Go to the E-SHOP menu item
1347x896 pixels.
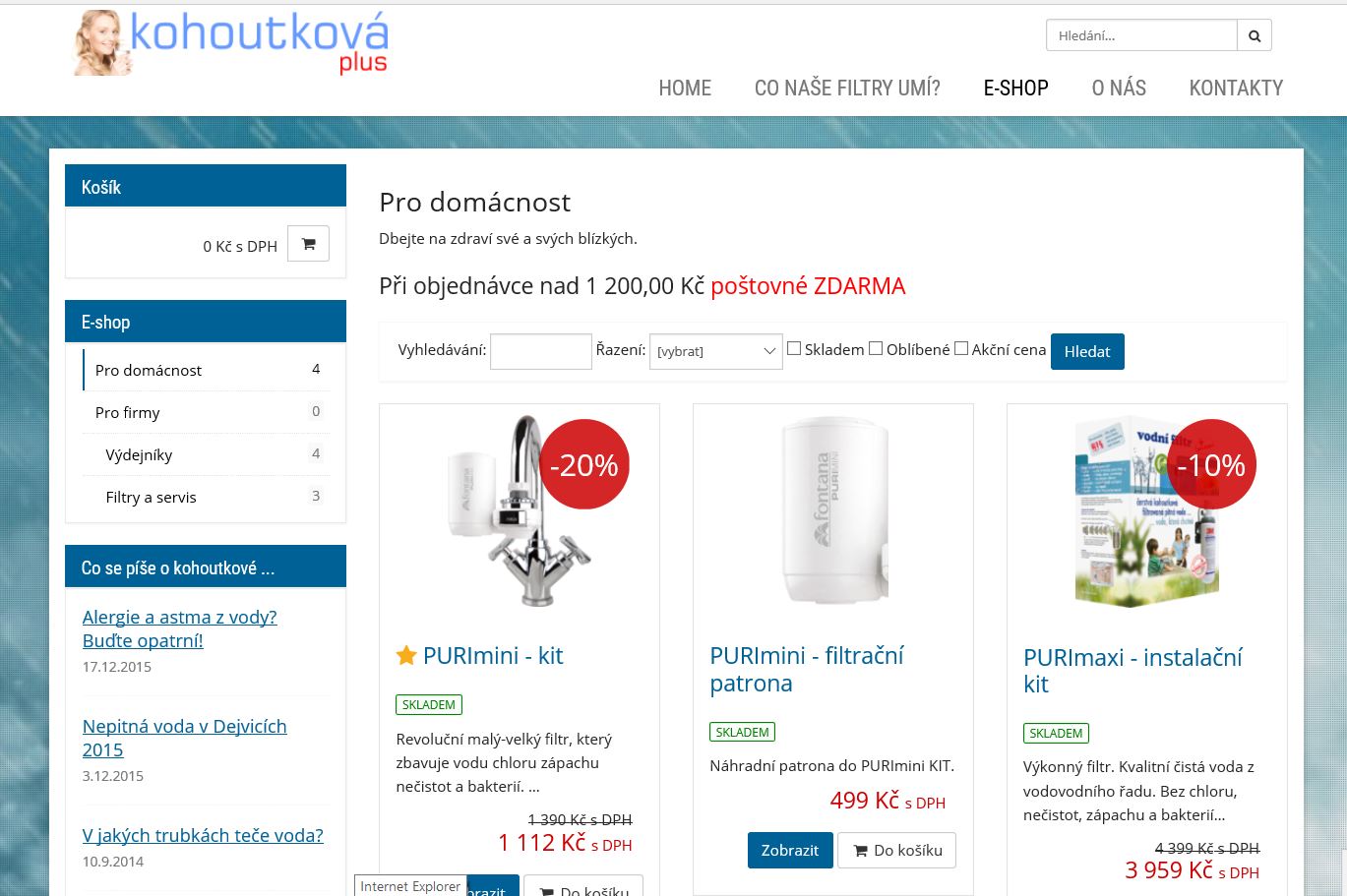click(1016, 88)
